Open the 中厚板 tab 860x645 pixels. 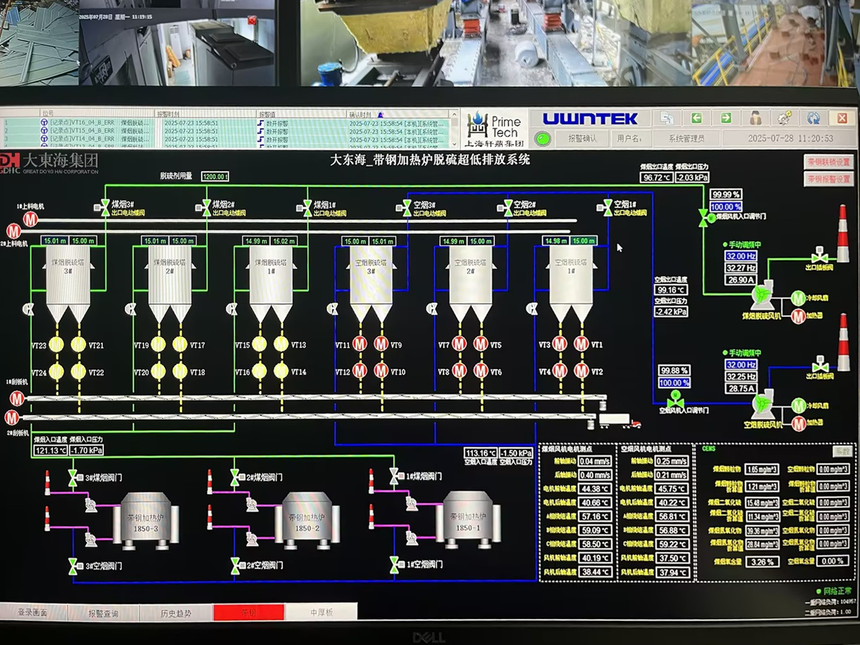[x=321, y=612]
